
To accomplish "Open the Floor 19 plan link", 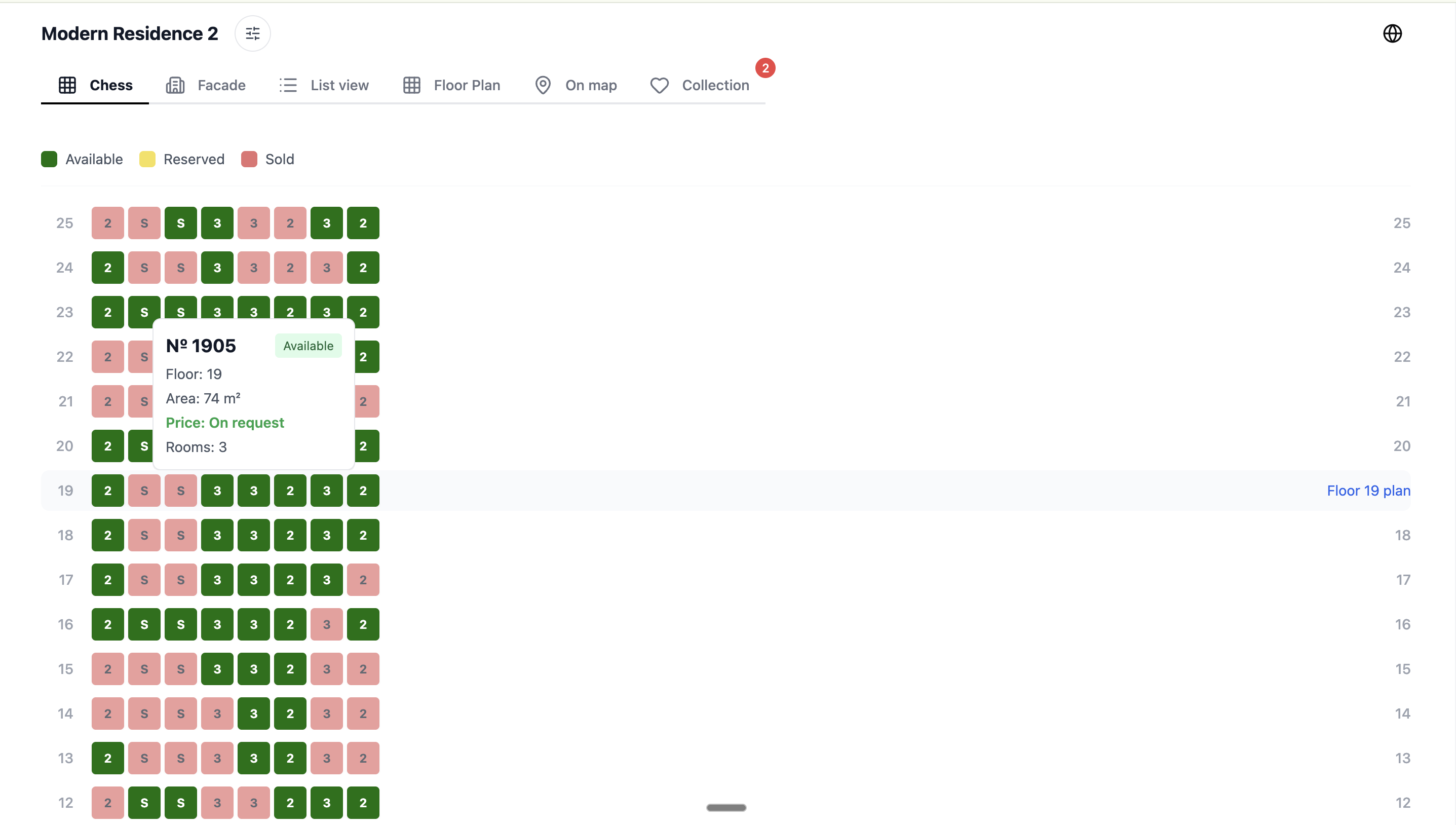I will (x=1368, y=491).
